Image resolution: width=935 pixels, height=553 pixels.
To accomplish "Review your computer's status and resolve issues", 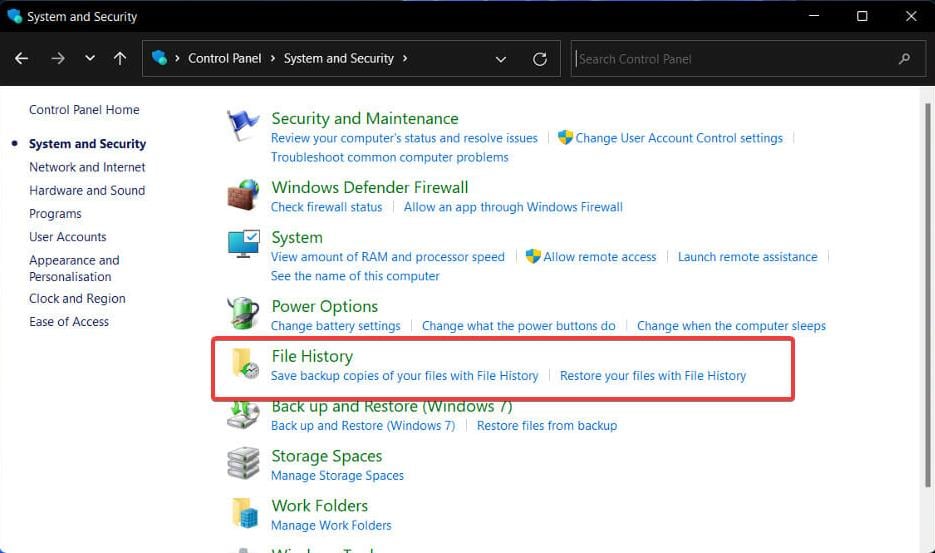I will (404, 138).
